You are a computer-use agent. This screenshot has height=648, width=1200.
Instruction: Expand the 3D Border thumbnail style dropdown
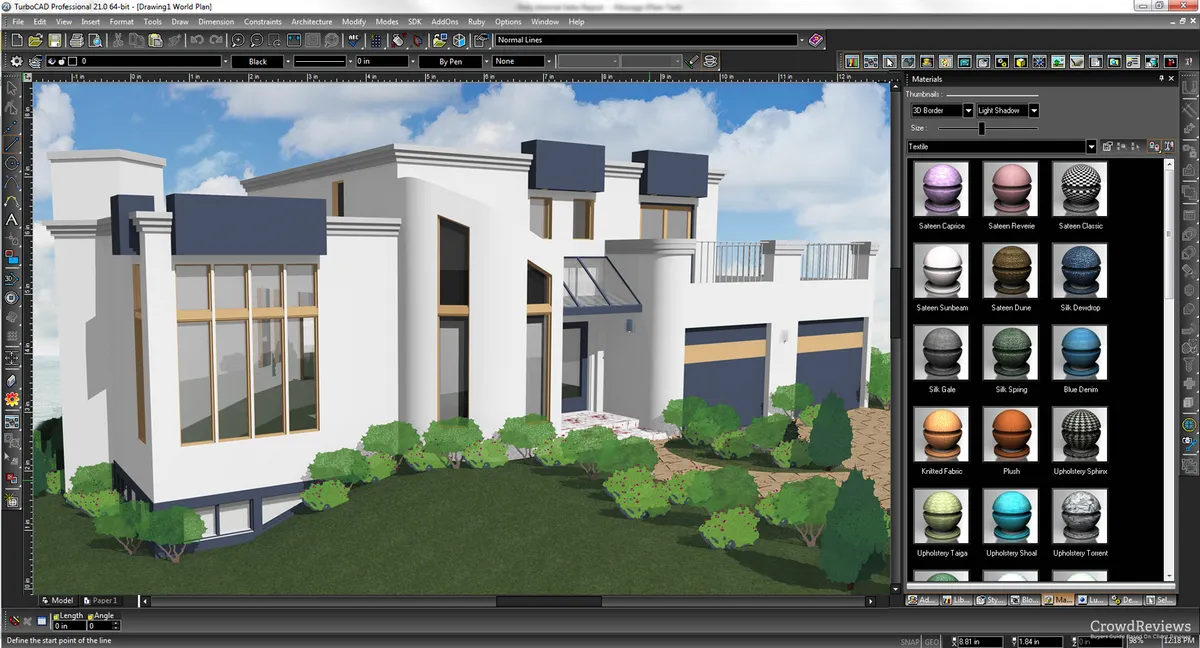coord(968,111)
